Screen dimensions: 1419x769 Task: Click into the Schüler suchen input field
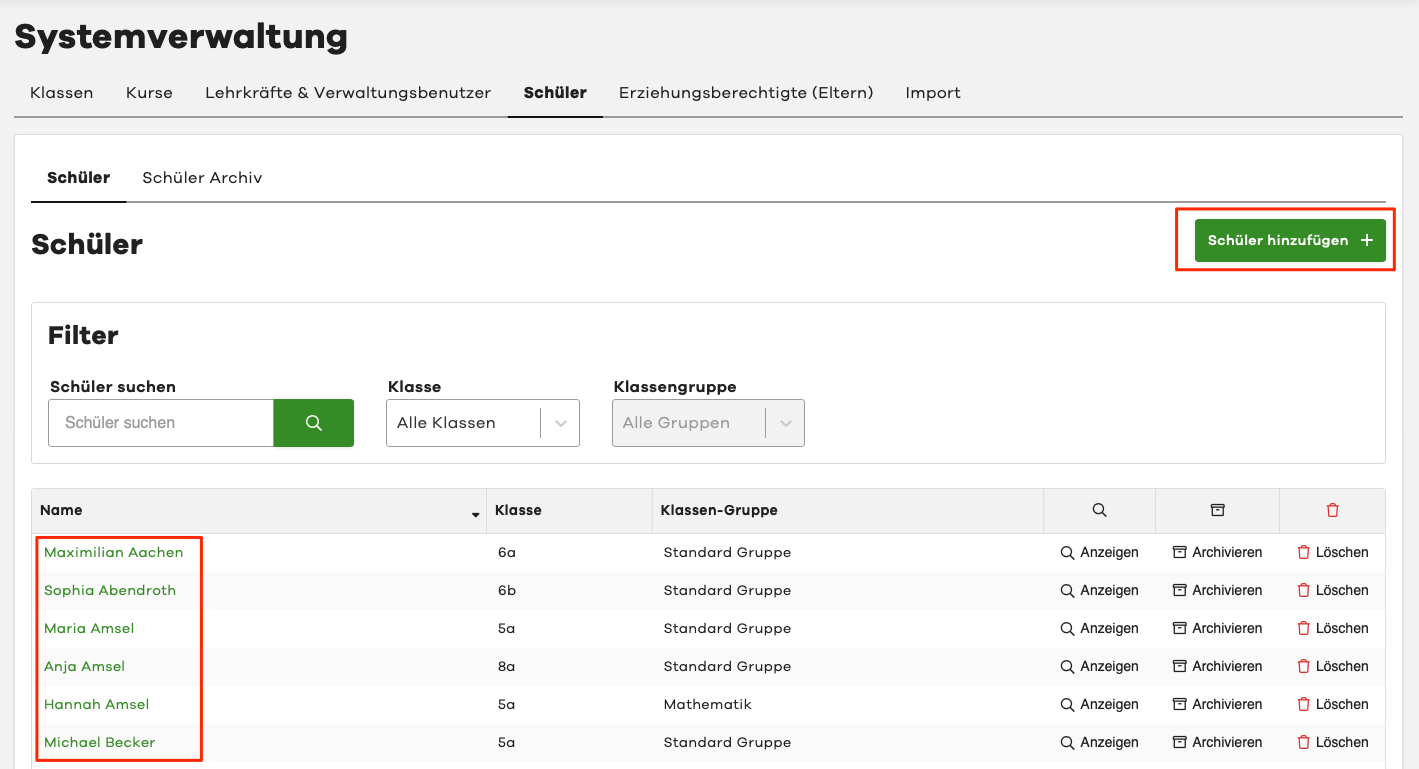coord(160,423)
